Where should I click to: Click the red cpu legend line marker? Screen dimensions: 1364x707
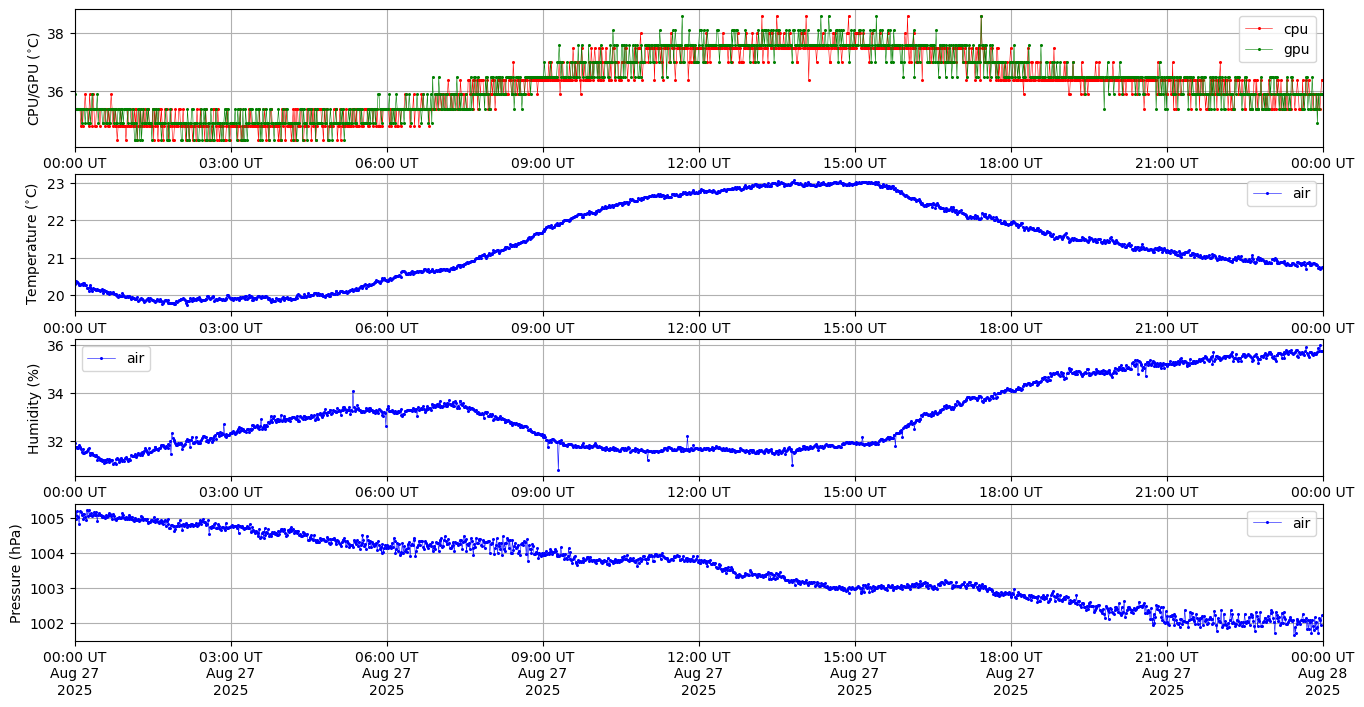[1260, 29]
